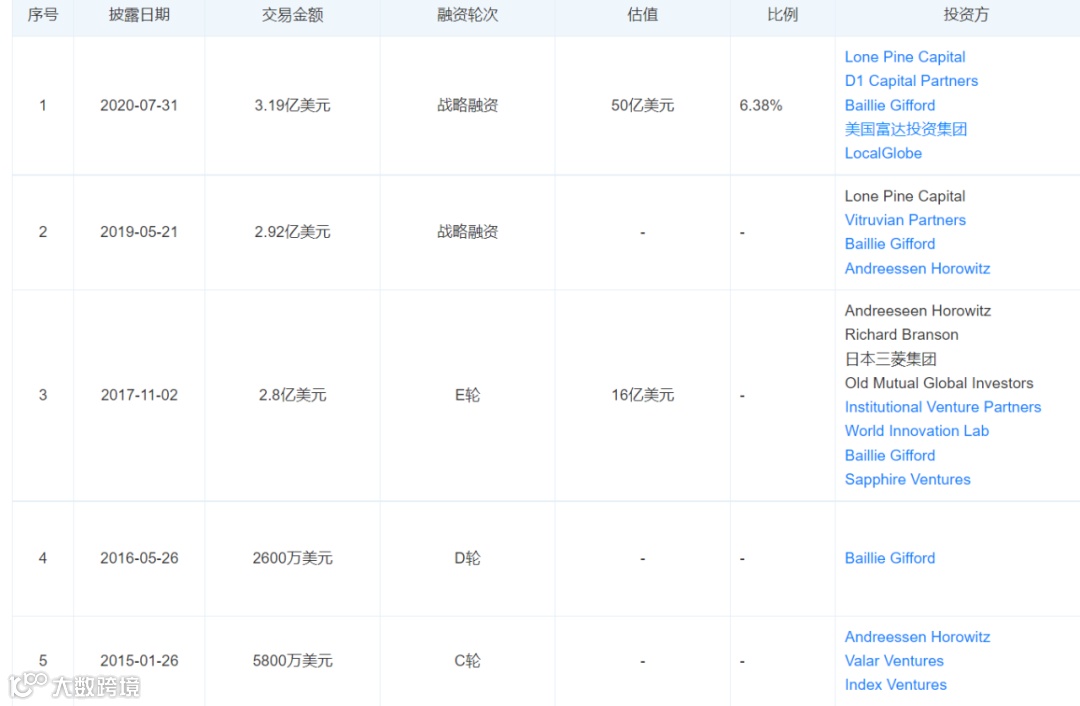Select 战略融资 cell in 2020-07-31 row
1080x706 pixels.
pos(468,105)
